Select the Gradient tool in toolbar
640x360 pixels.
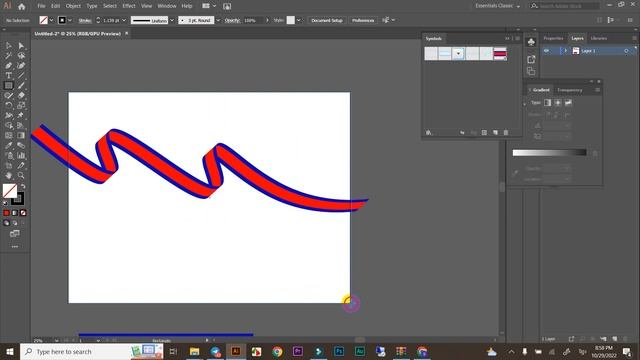pos(21,136)
